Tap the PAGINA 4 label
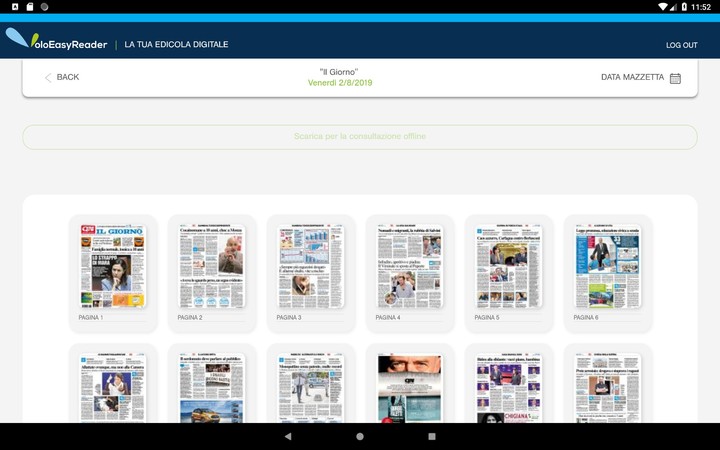The image size is (720, 450). [388, 317]
